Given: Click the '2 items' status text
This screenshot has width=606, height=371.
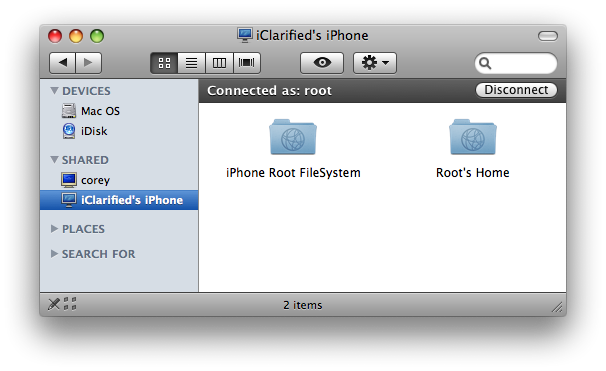Looking at the screenshot, I should click(x=303, y=305).
